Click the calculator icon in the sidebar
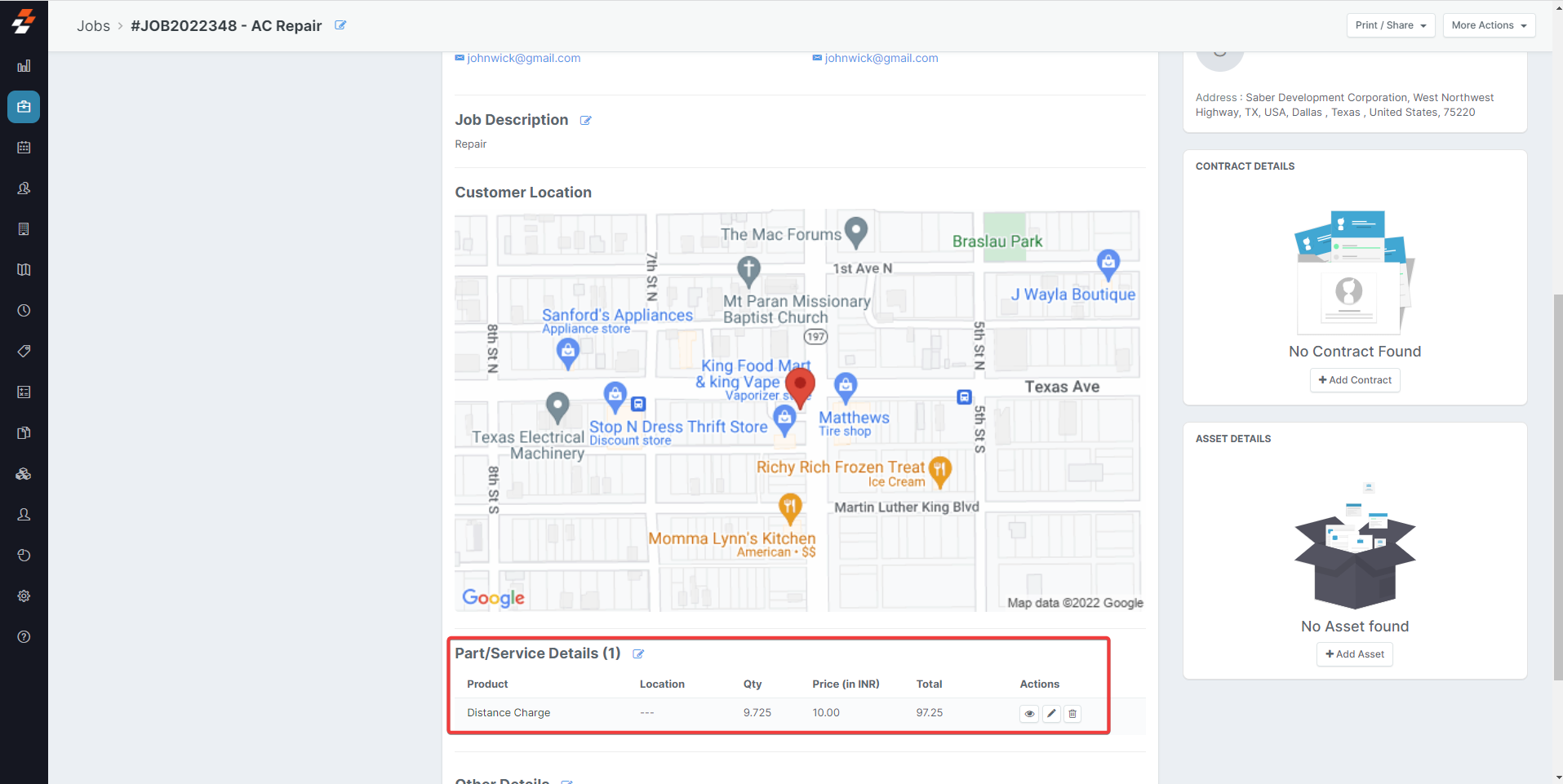Viewport: 1563px width, 784px height. (24, 392)
